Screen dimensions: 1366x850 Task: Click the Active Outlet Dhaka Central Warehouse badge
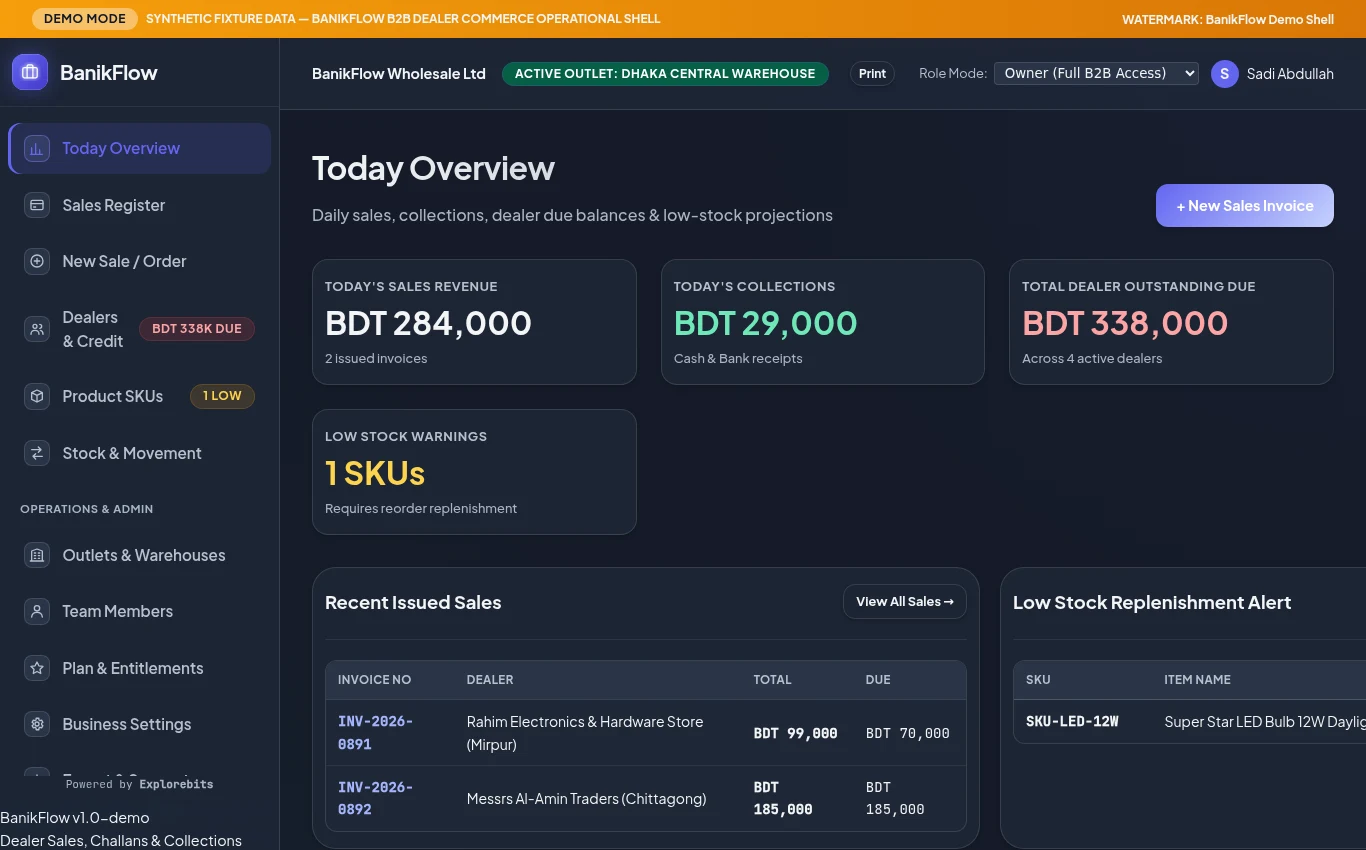tap(665, 74)
